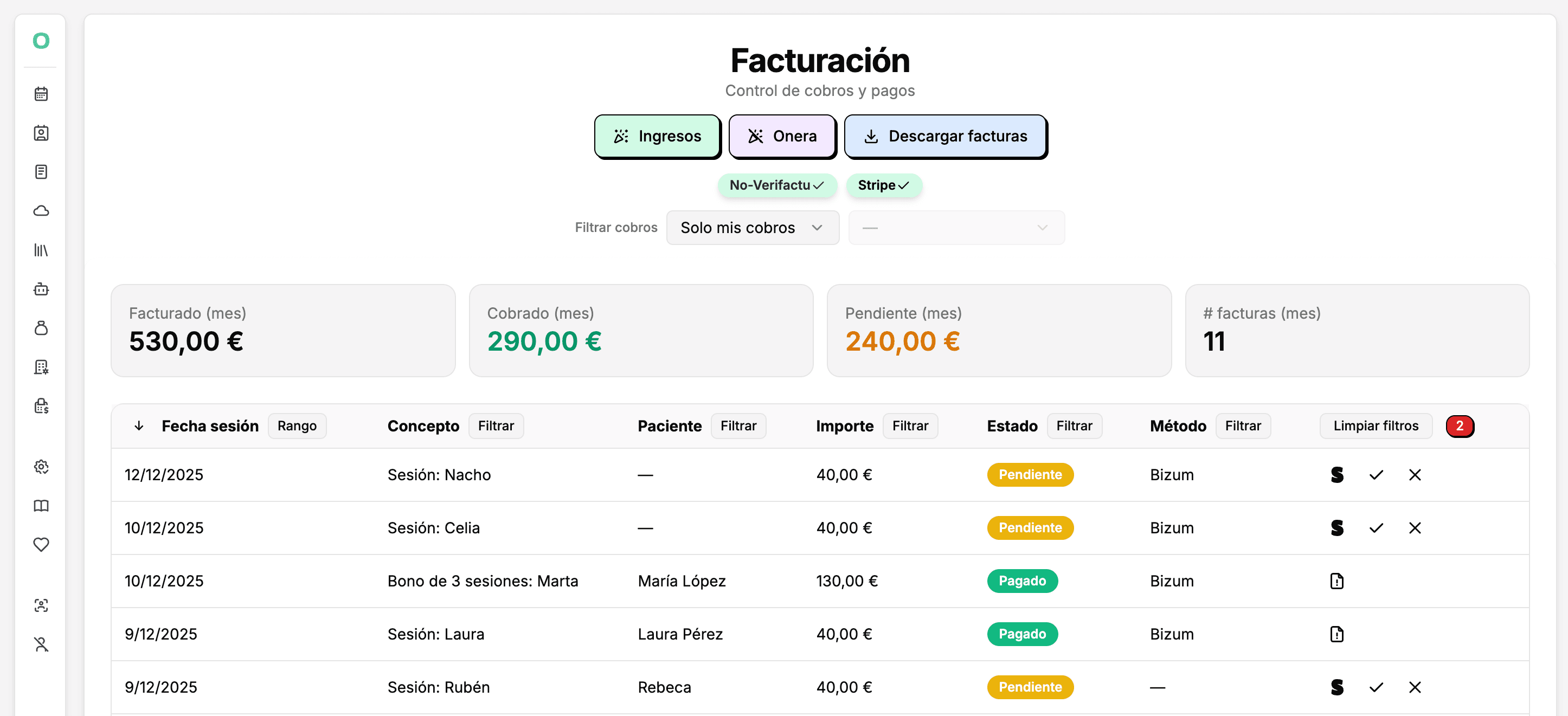Click the money bag icon in sidebar

pos(41,328)
